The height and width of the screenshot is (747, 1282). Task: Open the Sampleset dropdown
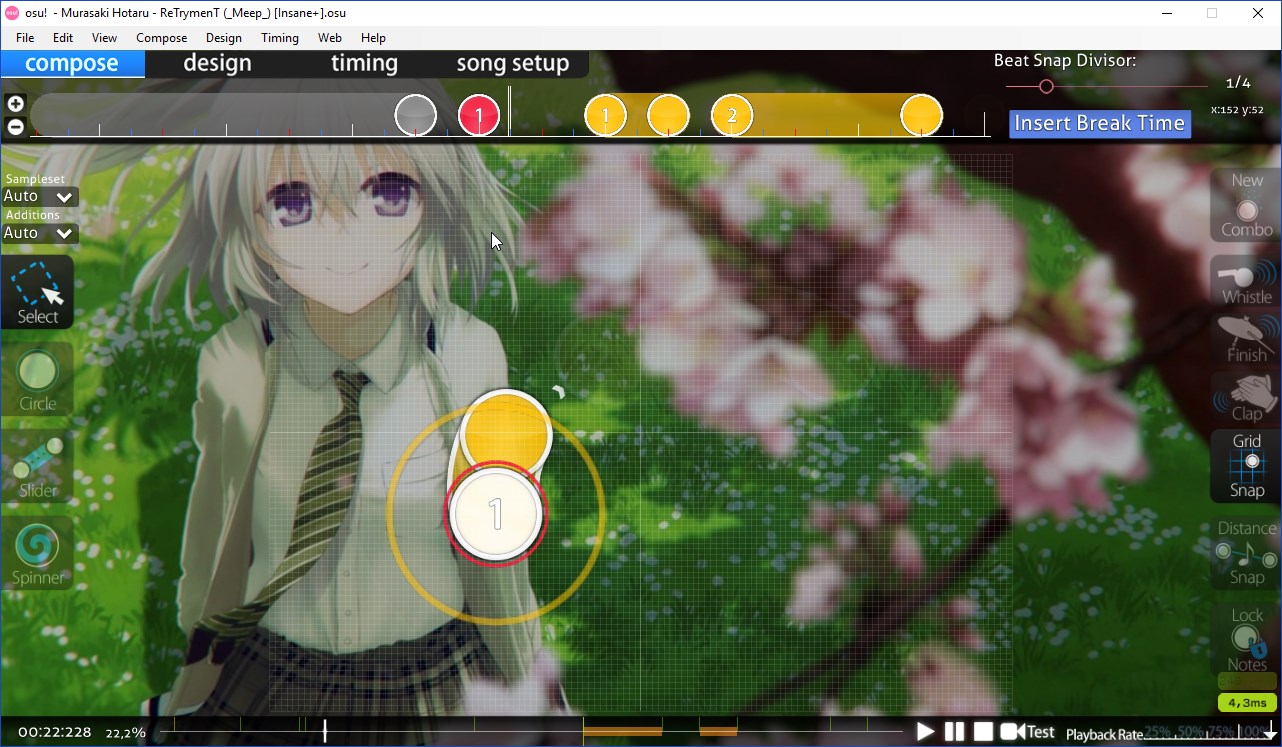coord(39,197)
